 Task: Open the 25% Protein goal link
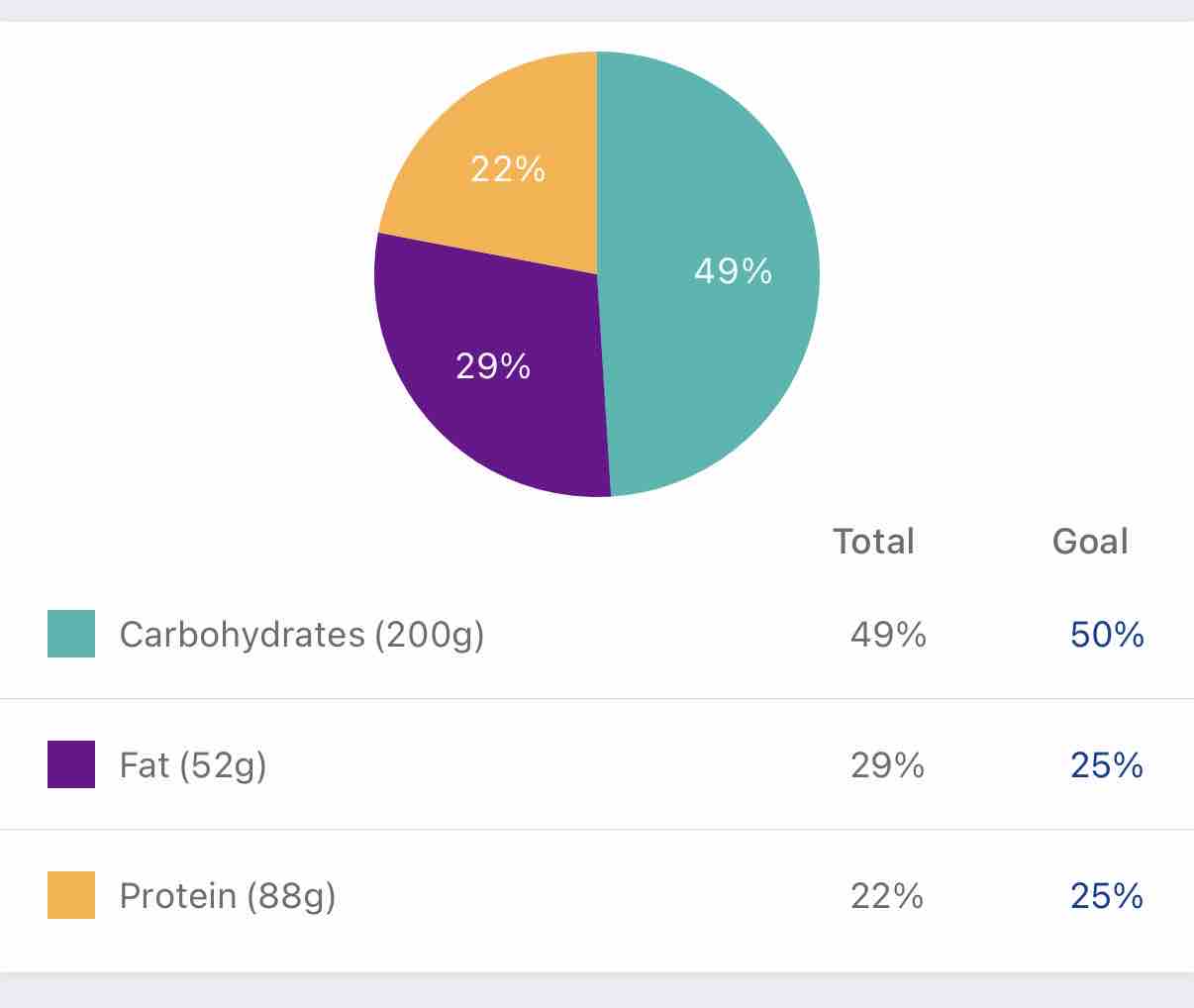1107,896
